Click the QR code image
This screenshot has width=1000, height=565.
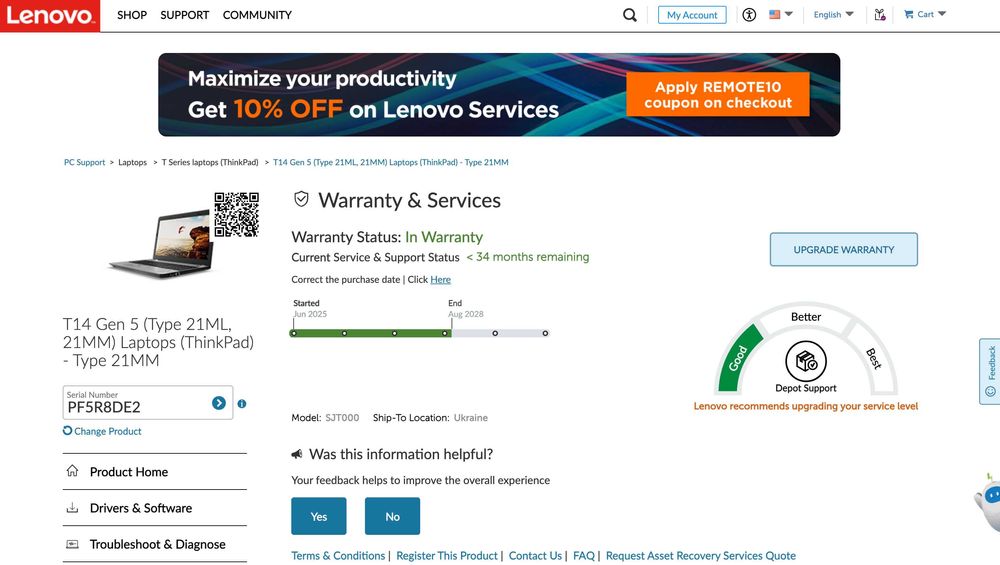tap(237, 214)
